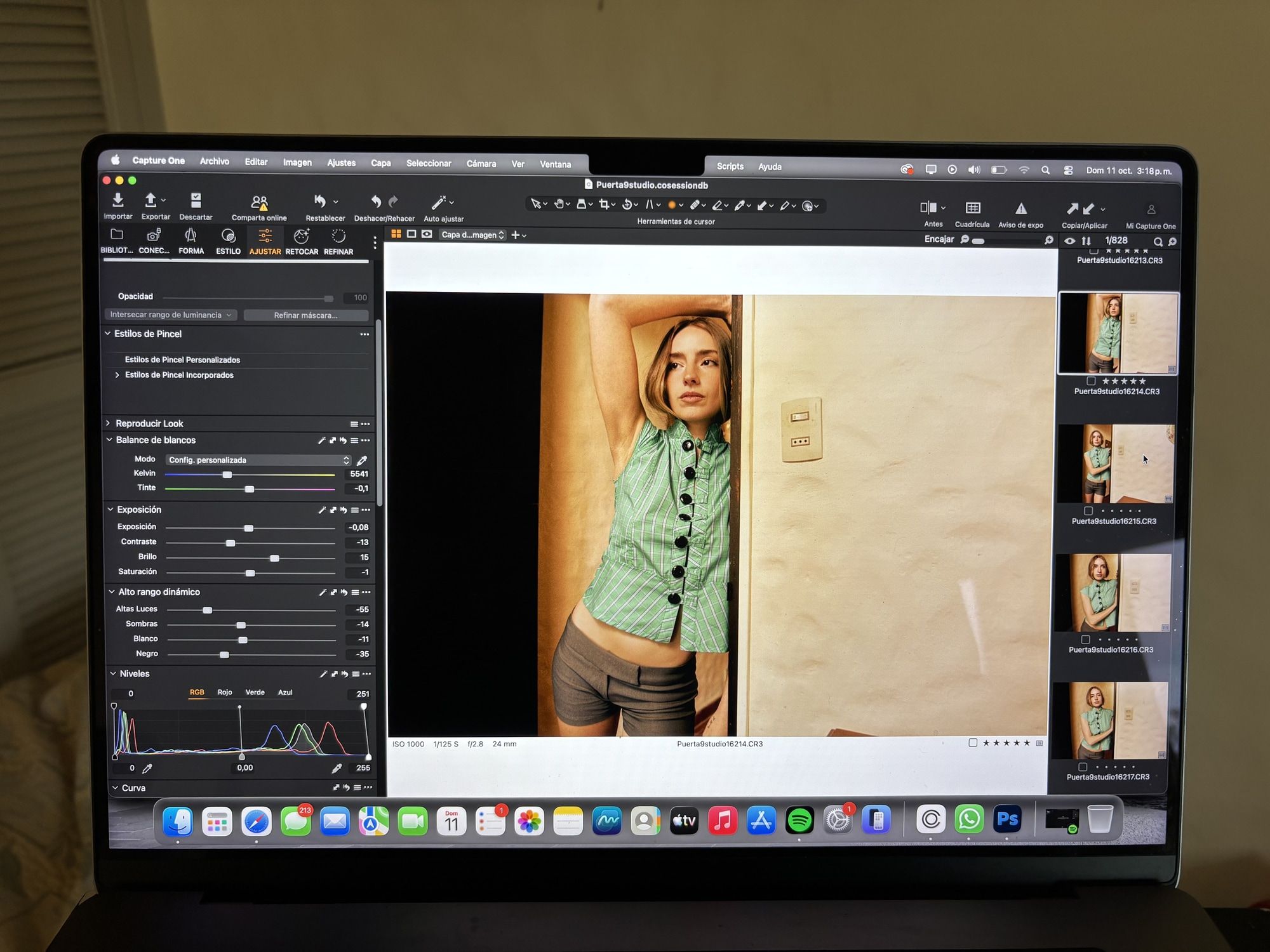This screenshot has width=1270, height=952.
Task: Collapse the Alto rango dinámico section
Action: tap(112, 592)
